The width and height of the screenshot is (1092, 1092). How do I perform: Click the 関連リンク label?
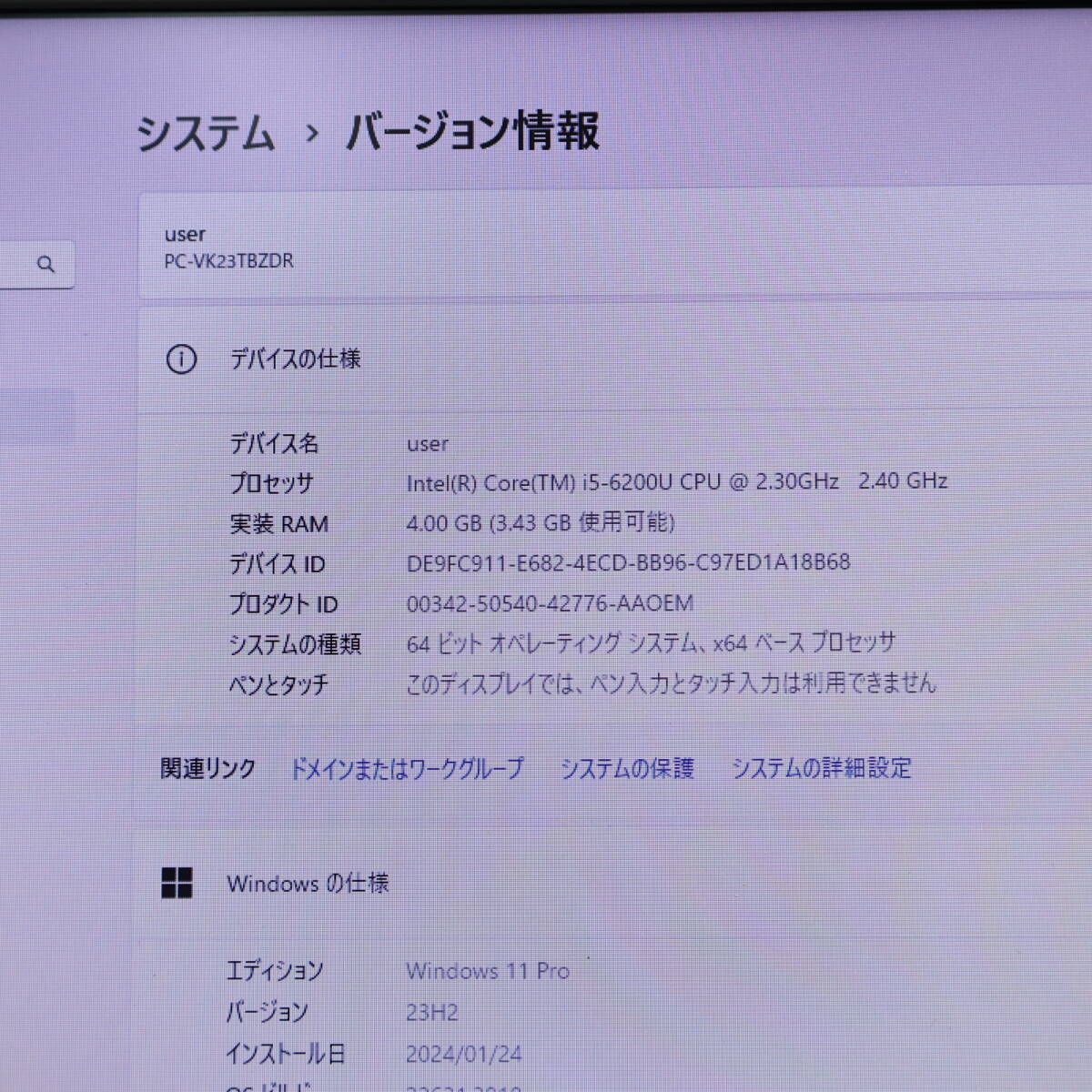(208, 769)
